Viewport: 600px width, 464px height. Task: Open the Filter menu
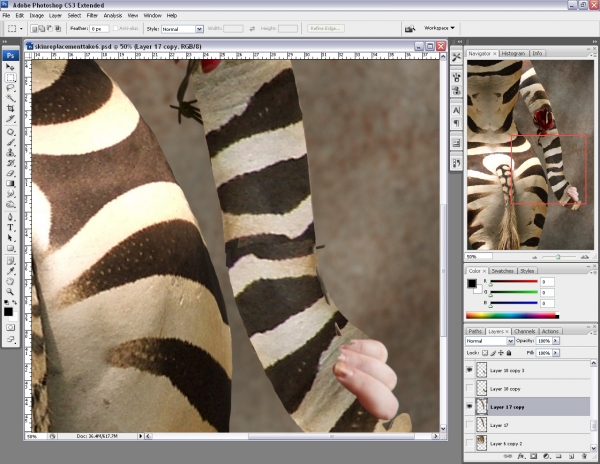click(x=92, y=16)
